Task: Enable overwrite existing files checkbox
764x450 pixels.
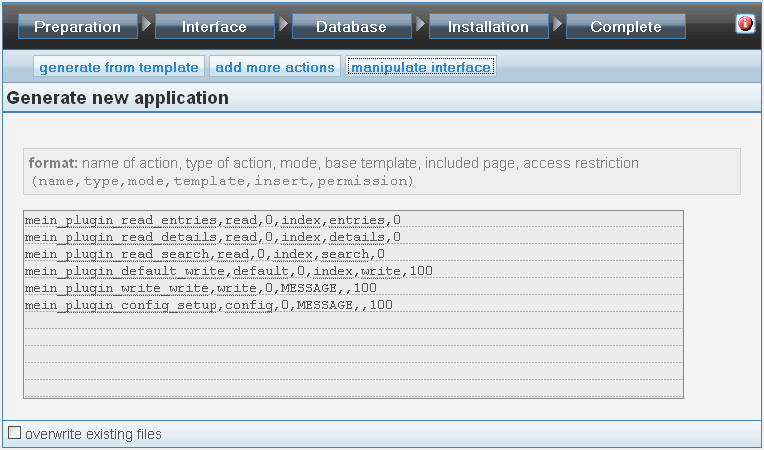Action: (15, 432)
